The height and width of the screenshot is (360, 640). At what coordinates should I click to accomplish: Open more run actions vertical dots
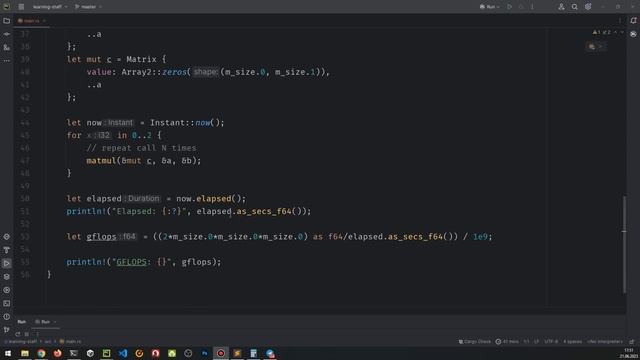click(532, 7)
